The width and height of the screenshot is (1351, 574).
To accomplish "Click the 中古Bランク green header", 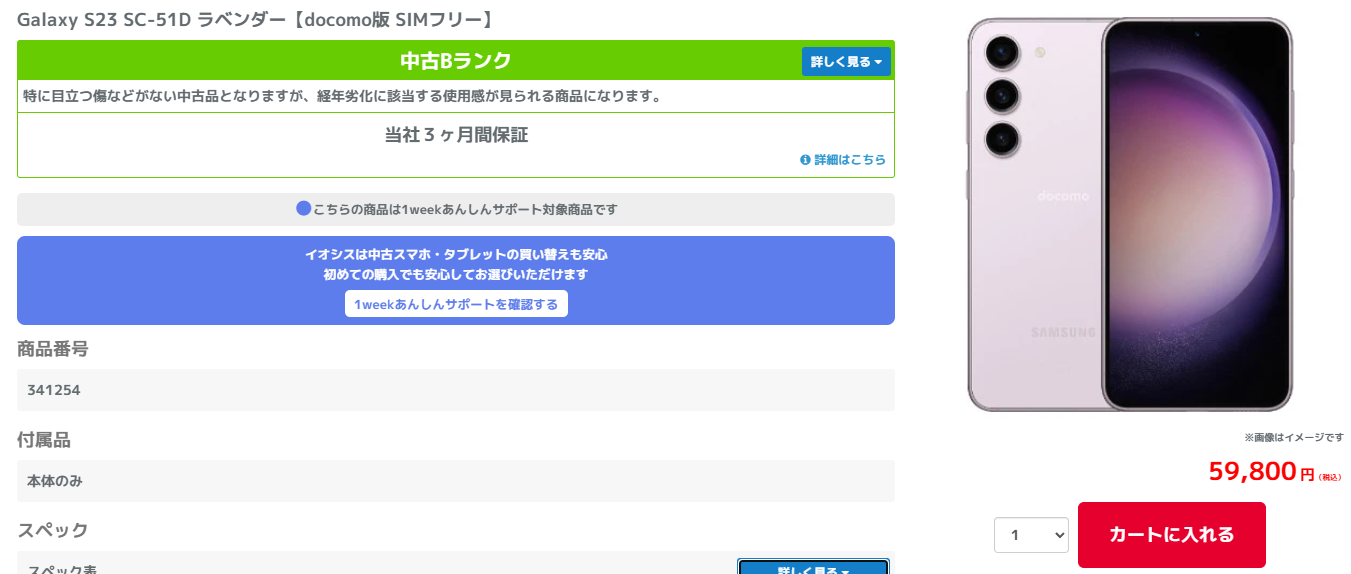I will point(455,61).
